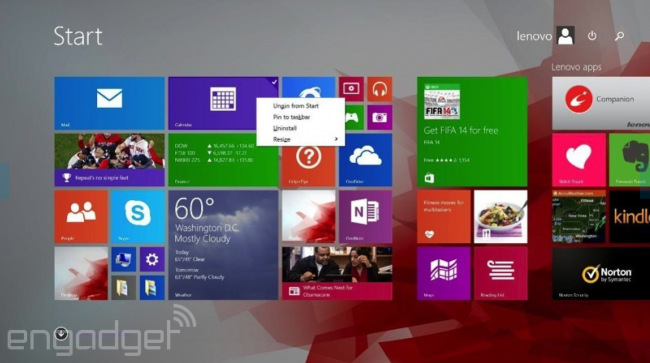Choose Pin to taskbar in context menu
The height and width of the screenshot is (363, 650).
tap(291, 117)
